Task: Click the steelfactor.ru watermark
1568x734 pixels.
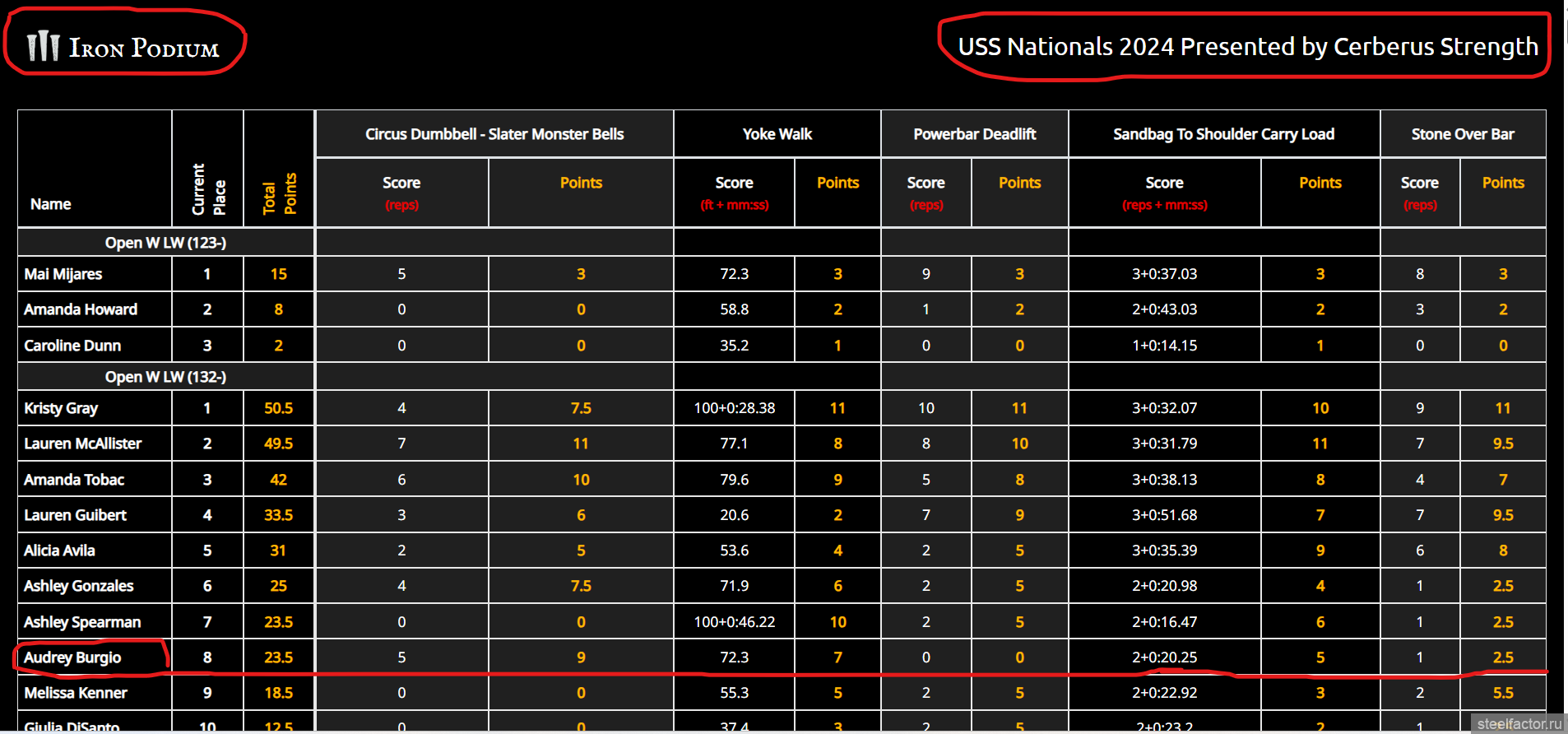Action: [1518, 724]
